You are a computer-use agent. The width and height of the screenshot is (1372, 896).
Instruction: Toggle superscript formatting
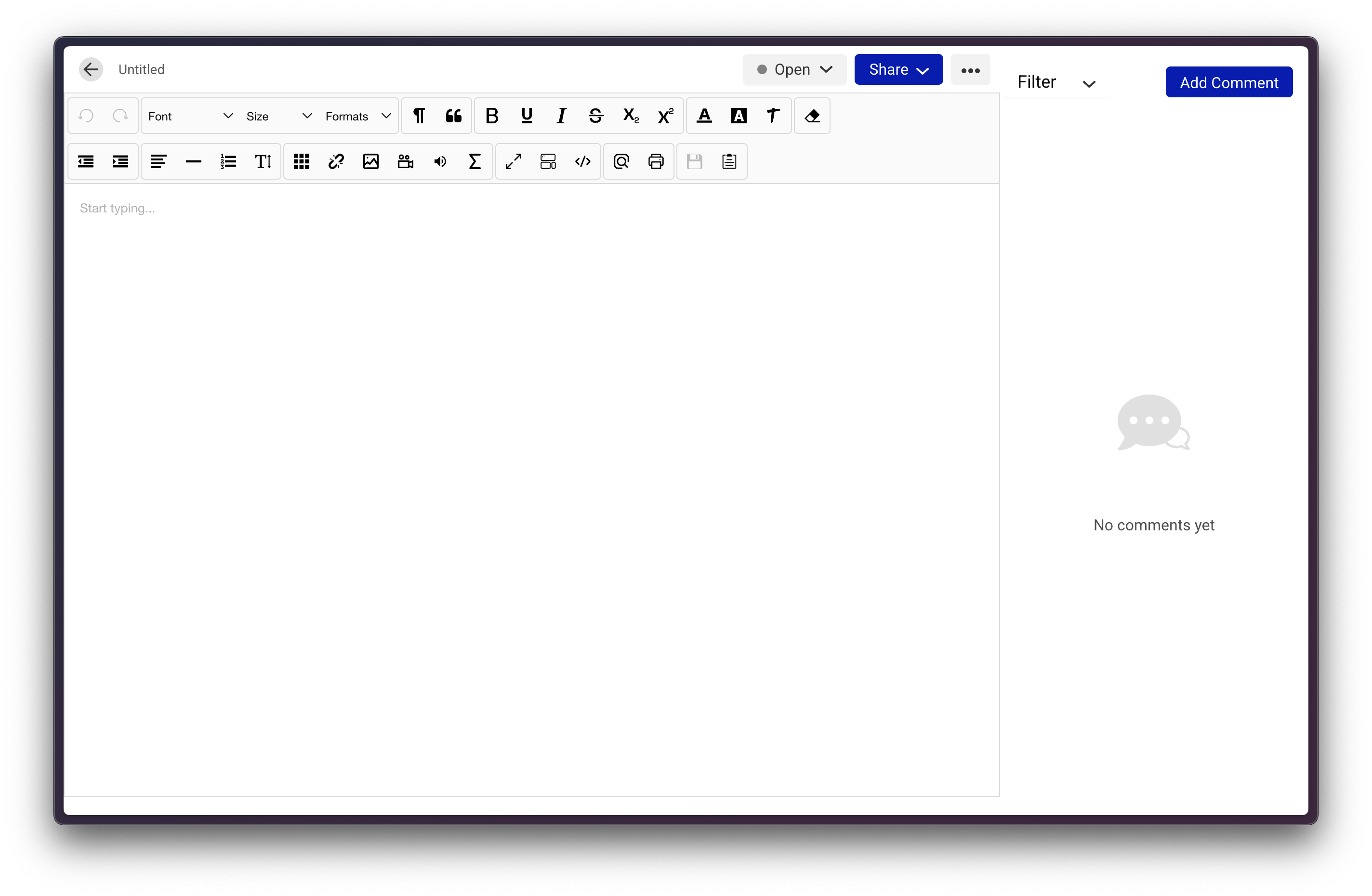[x=665, y=116]
